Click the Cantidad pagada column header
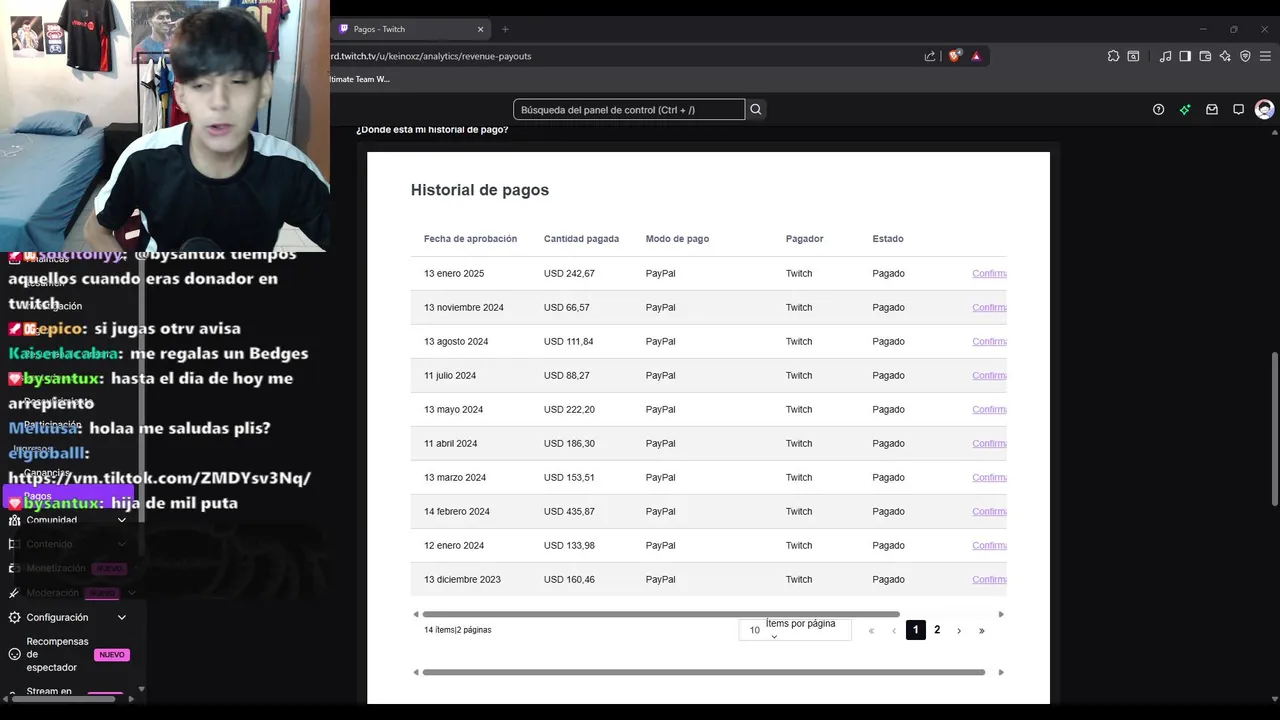The image size is (1280, 720). pos(581,239)
